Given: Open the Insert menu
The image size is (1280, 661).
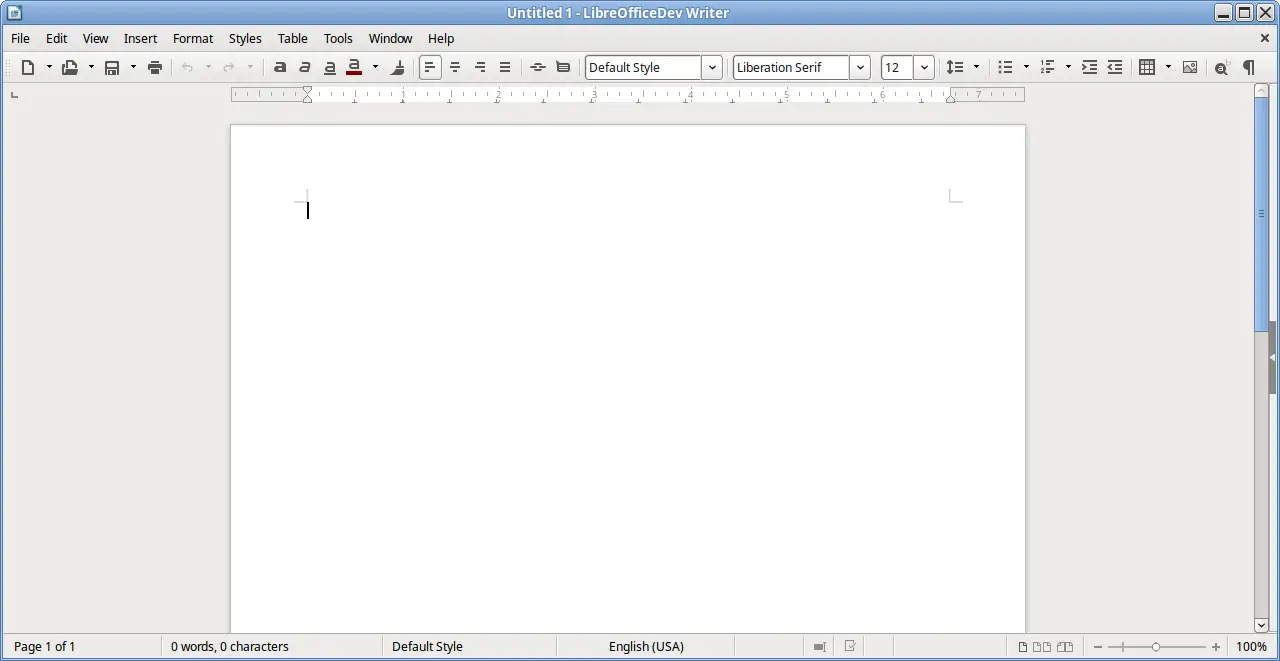Looking at the screenshot, I should (x=141, y=38).
